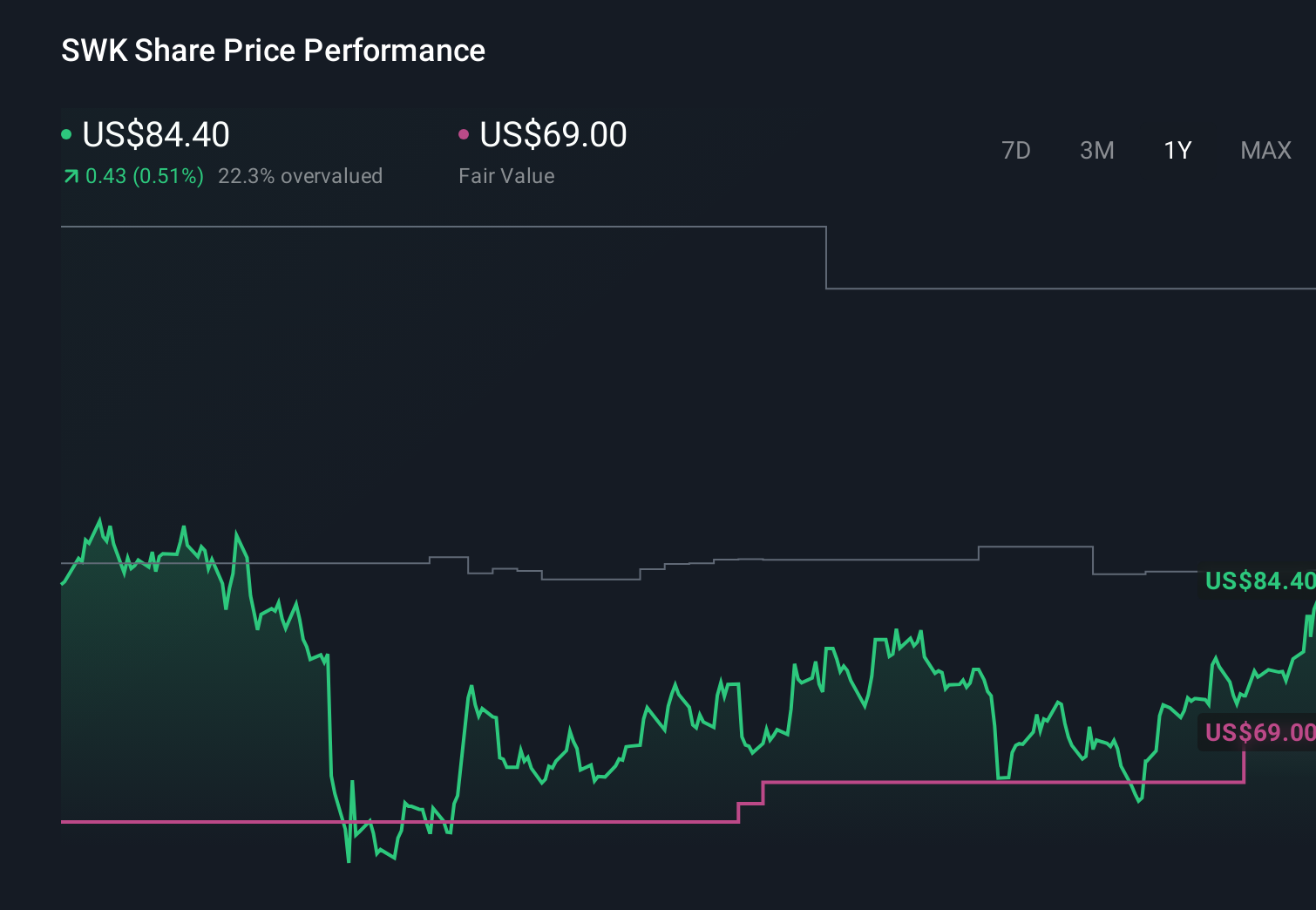Open the 1Y range selector
1316x910 pixels.
click(1177, 150)
